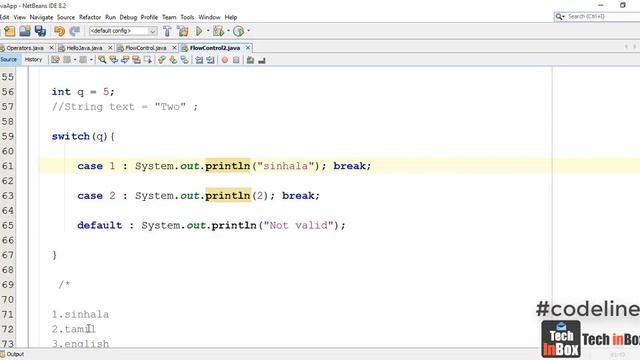
Task: Click the New Project icon
Action: click(x=9, y=31)
